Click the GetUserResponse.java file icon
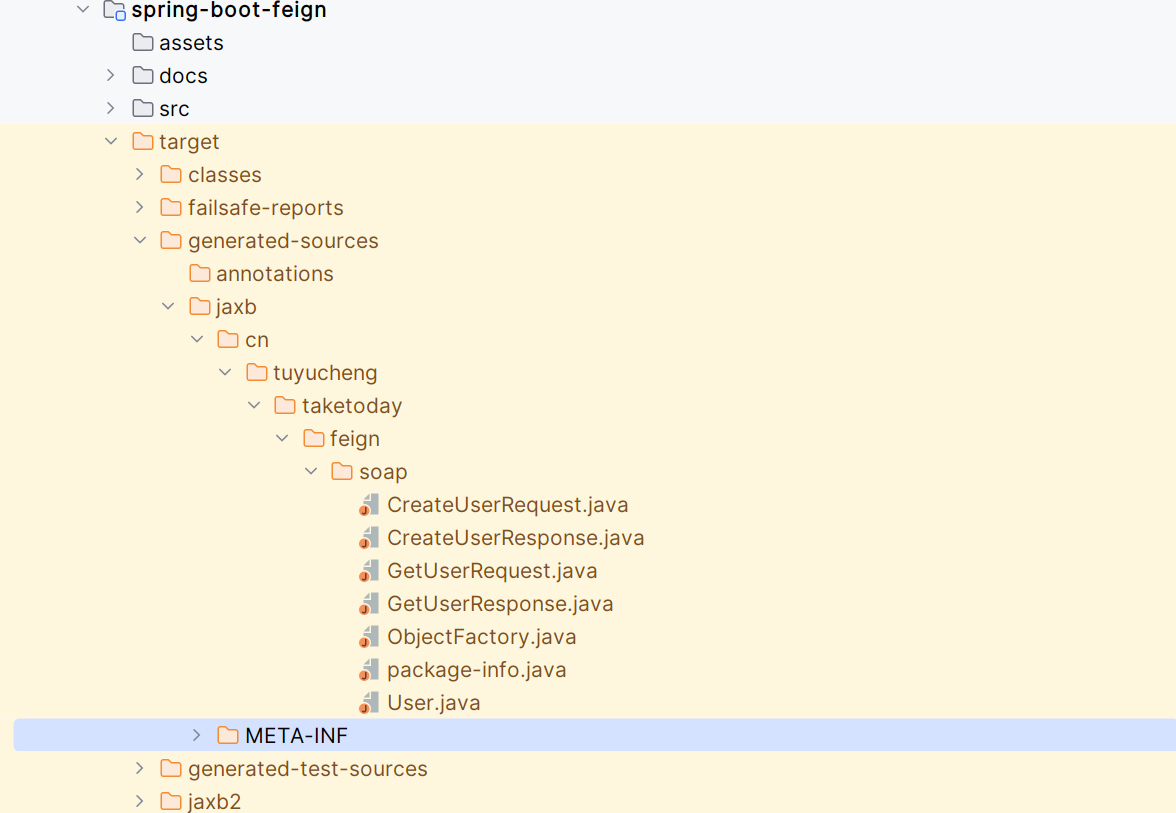Image resolution: width=1176 pixels, height=813 pixels. pos(368,604)
